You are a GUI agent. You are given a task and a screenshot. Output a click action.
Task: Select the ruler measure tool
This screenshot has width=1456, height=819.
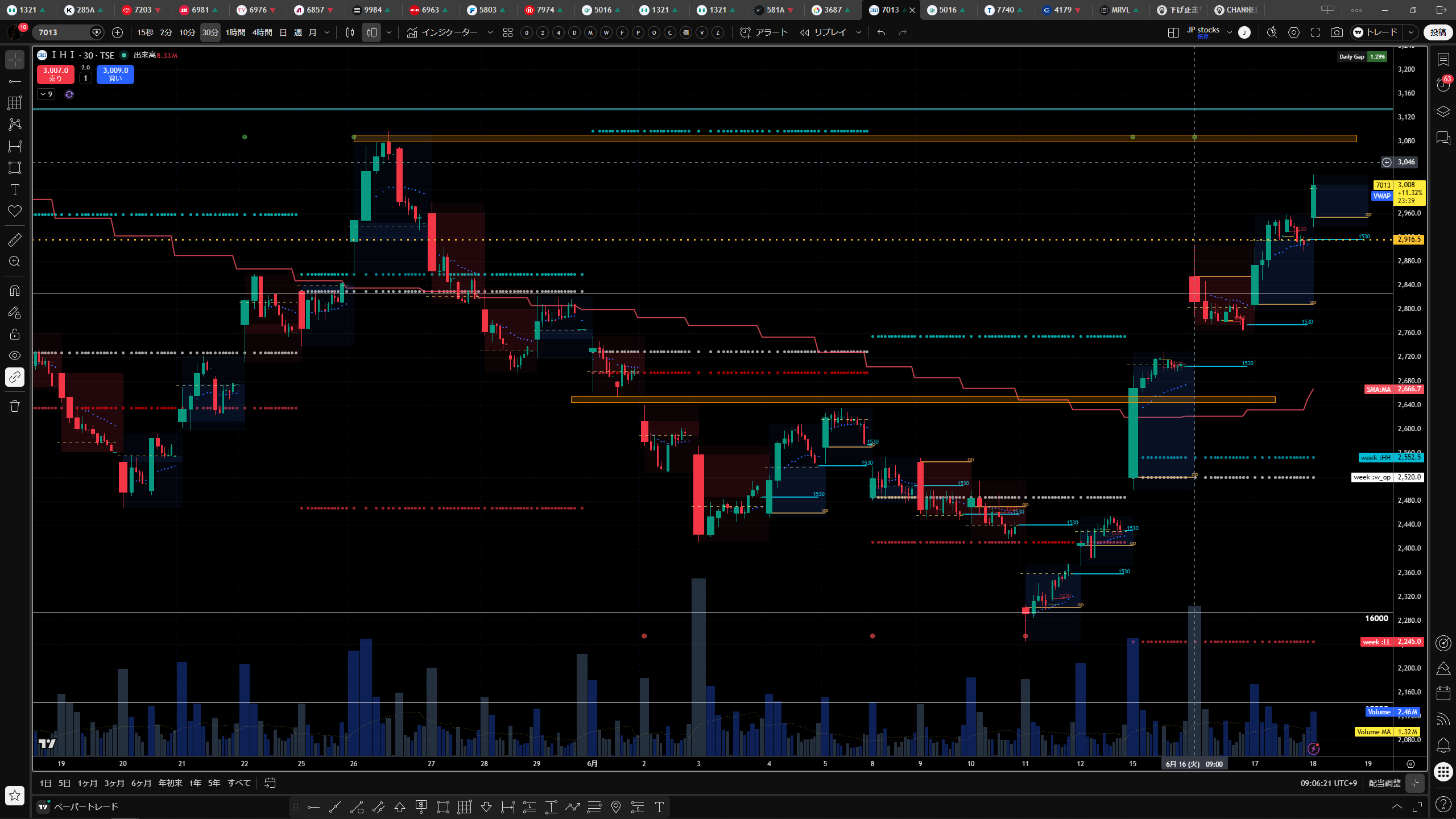15,239
